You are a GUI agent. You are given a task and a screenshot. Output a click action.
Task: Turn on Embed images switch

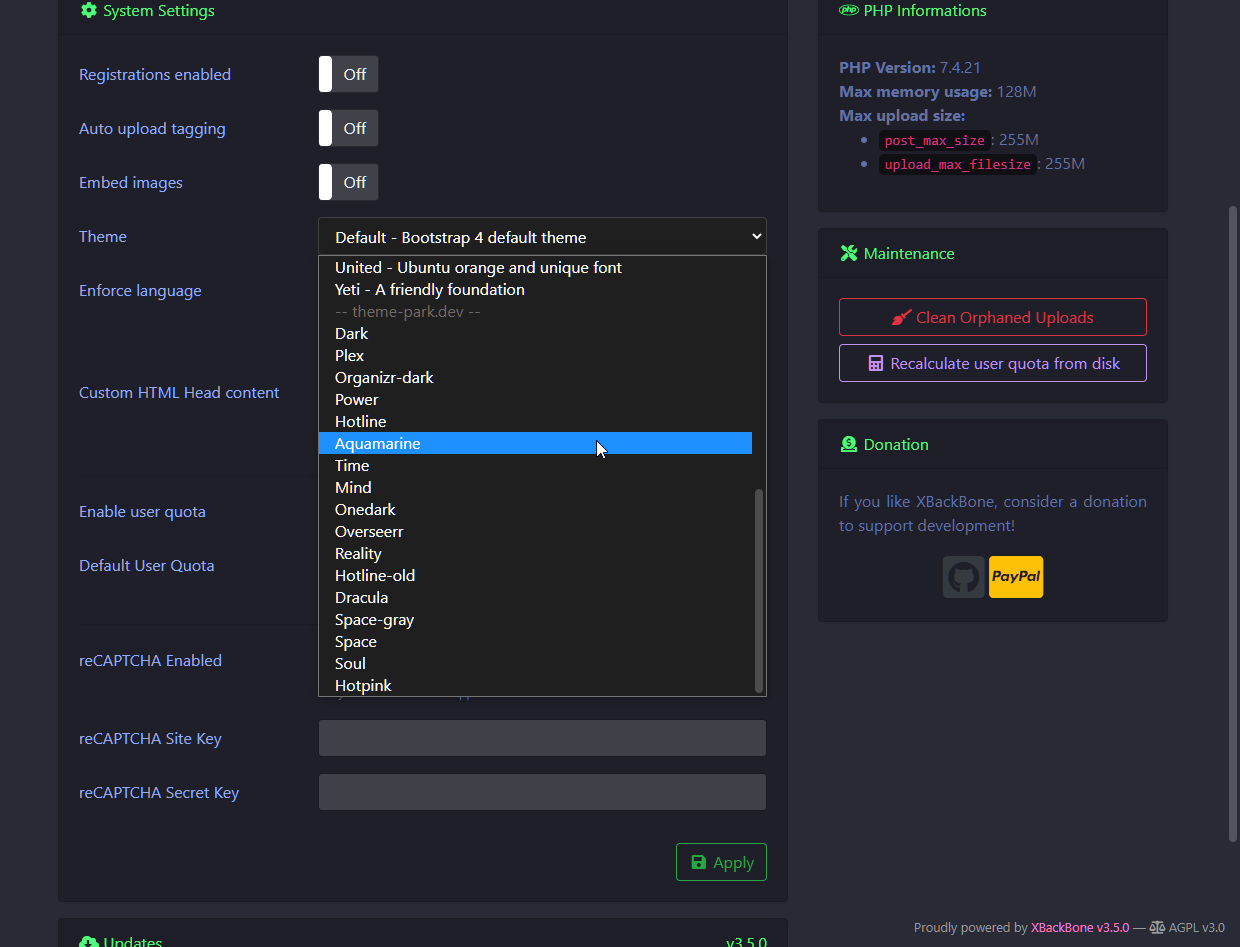tap(348, 183)
